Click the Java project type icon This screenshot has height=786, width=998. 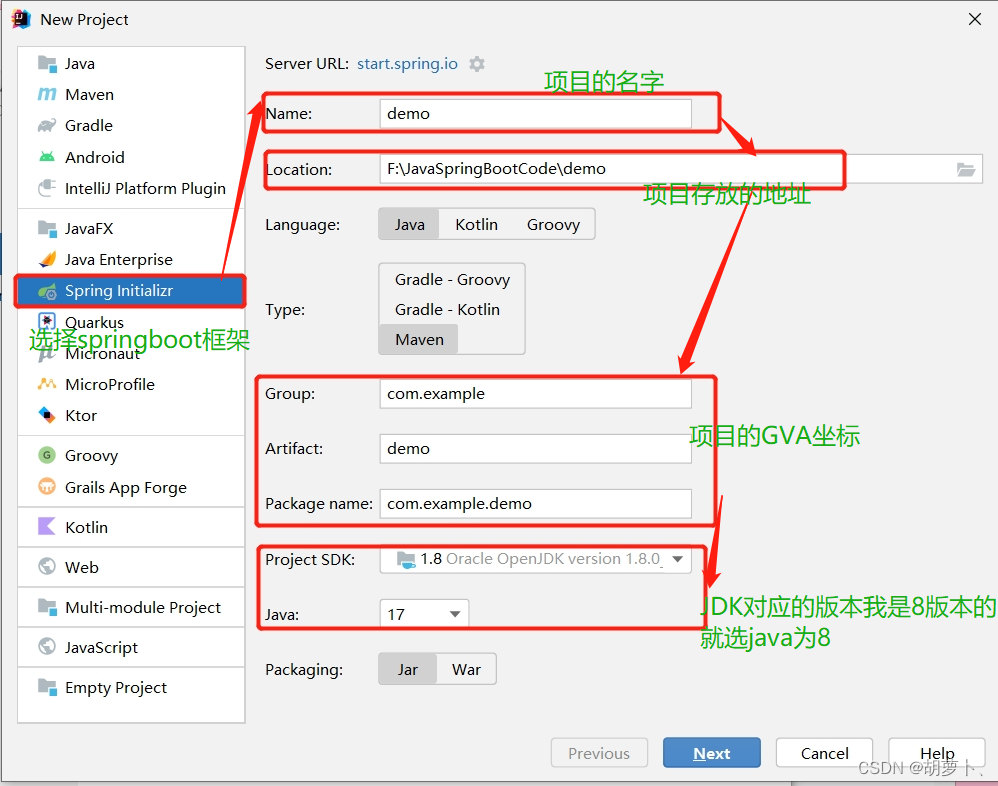(x=47, y=64)
